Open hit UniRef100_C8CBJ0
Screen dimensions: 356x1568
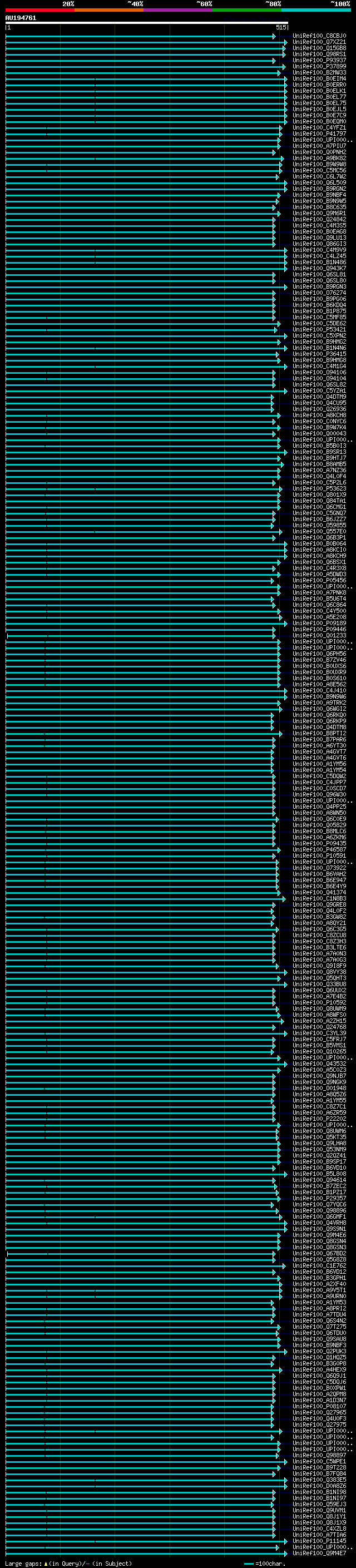coord(319,36)
